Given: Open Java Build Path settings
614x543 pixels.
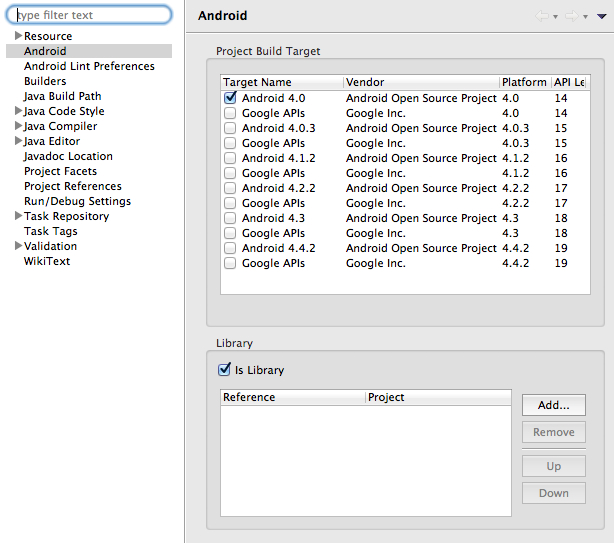Looking at the screenshot, I should coord(62,96).
